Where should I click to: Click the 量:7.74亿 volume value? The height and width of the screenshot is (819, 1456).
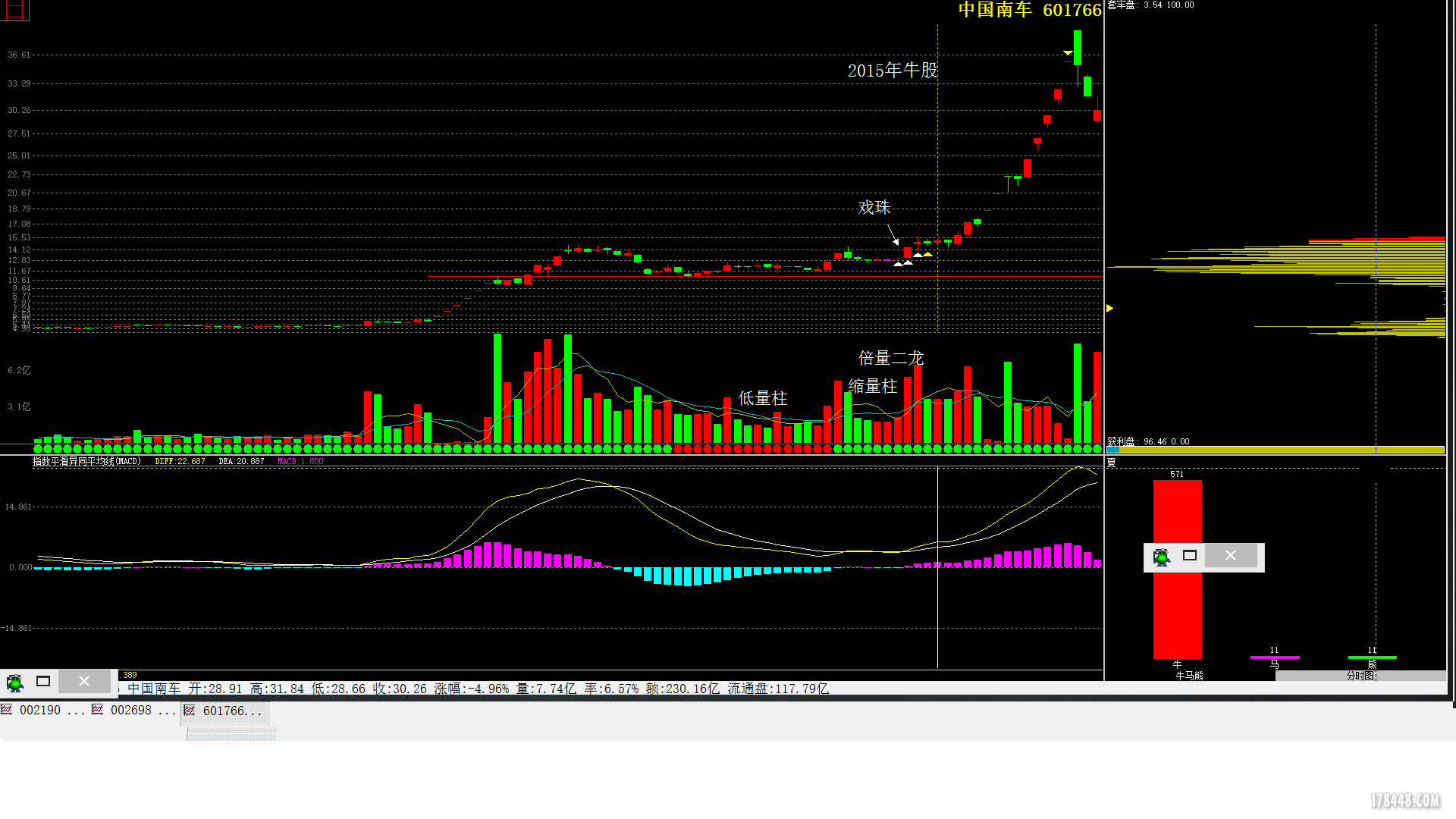pos(546,689)
